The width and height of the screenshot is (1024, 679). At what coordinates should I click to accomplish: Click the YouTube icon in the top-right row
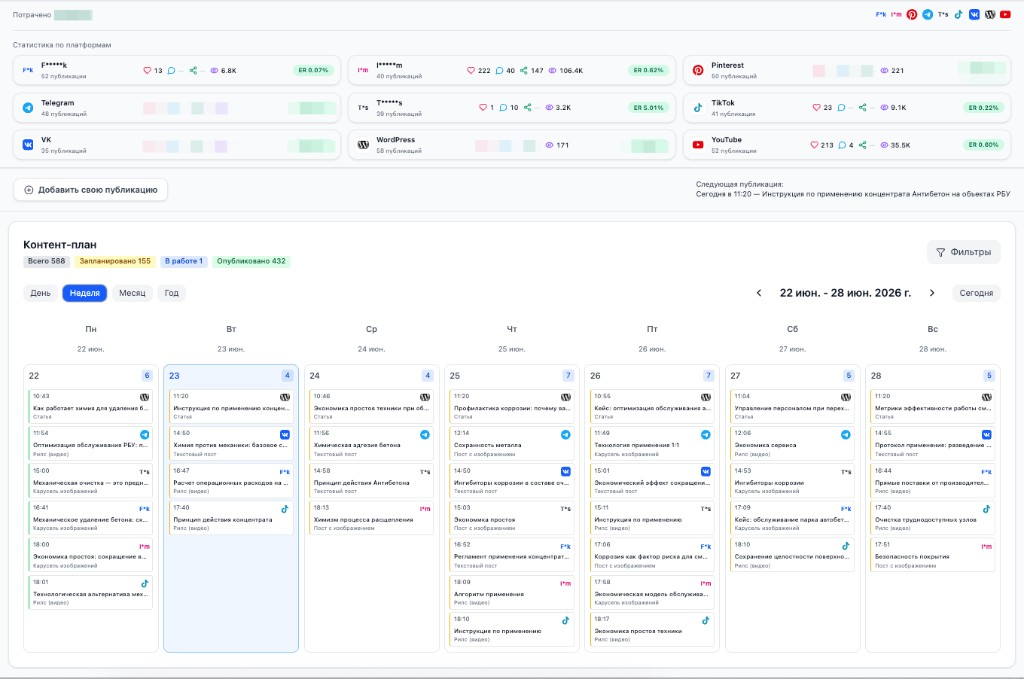pyautogui.click(x=1006, y=14)
